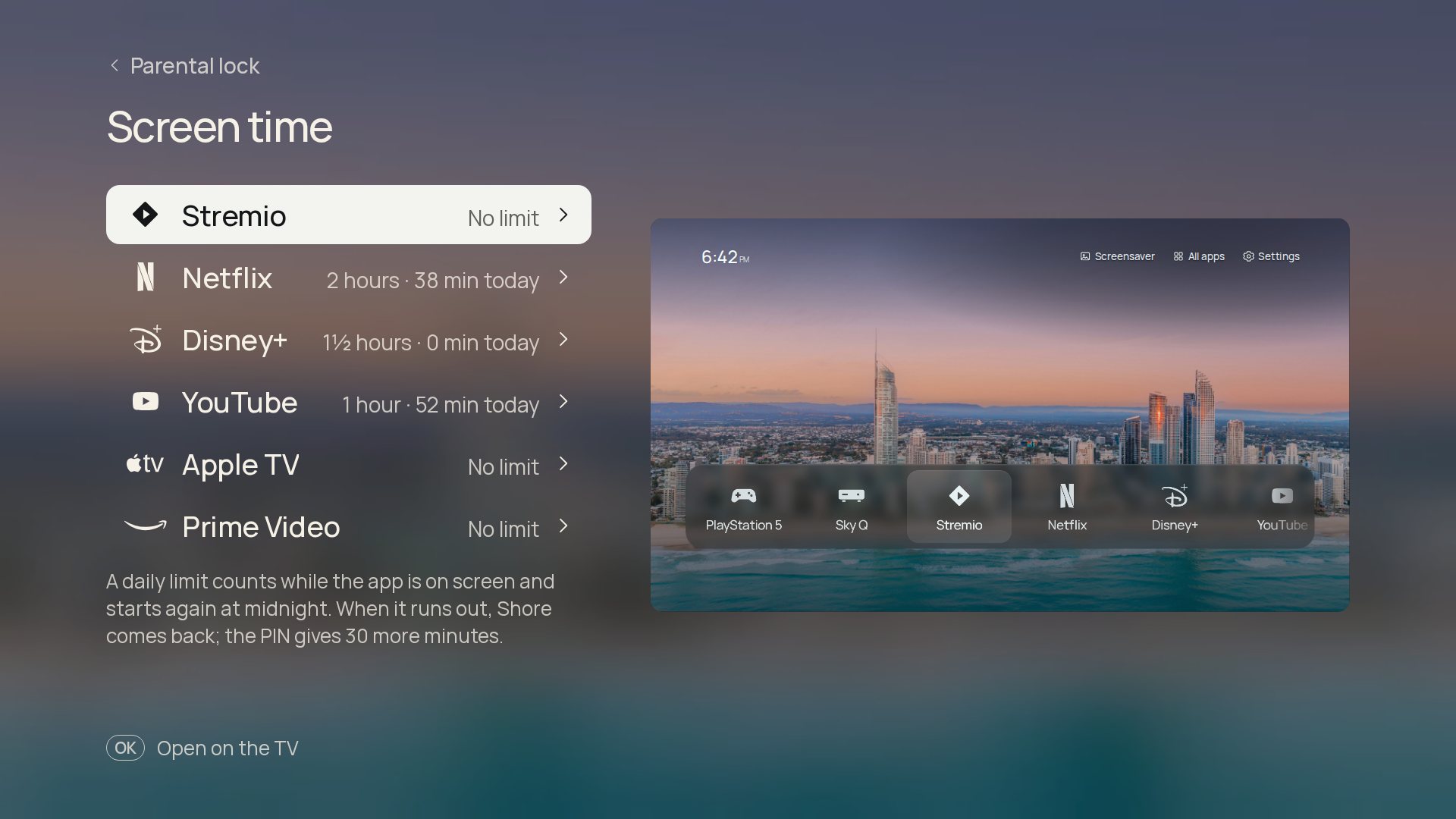
Task: Open the Screensaver label in preview header
Action: pyautogui.click(x=1125, y=256)
